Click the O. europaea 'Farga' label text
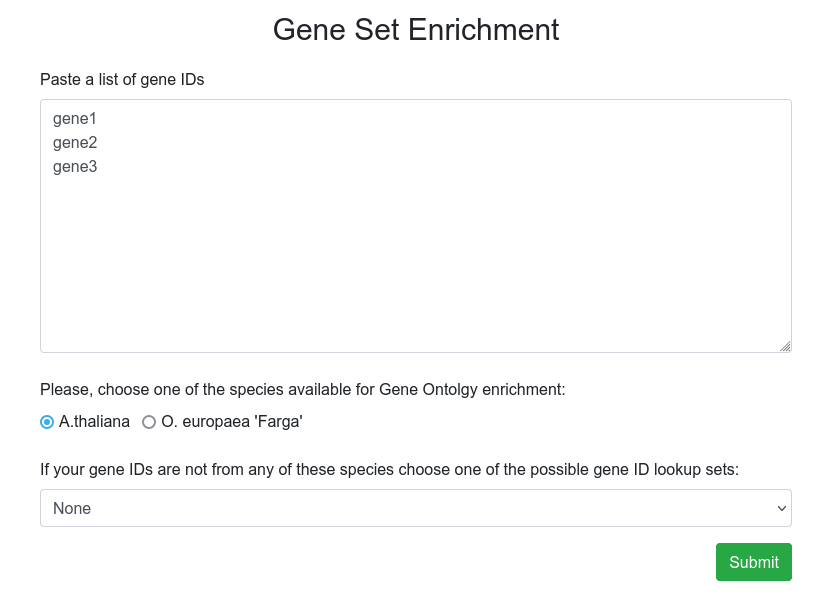Image resolution: width=832 pixels, height=595 pixels. pyautogui.click(x=232, y=421)
